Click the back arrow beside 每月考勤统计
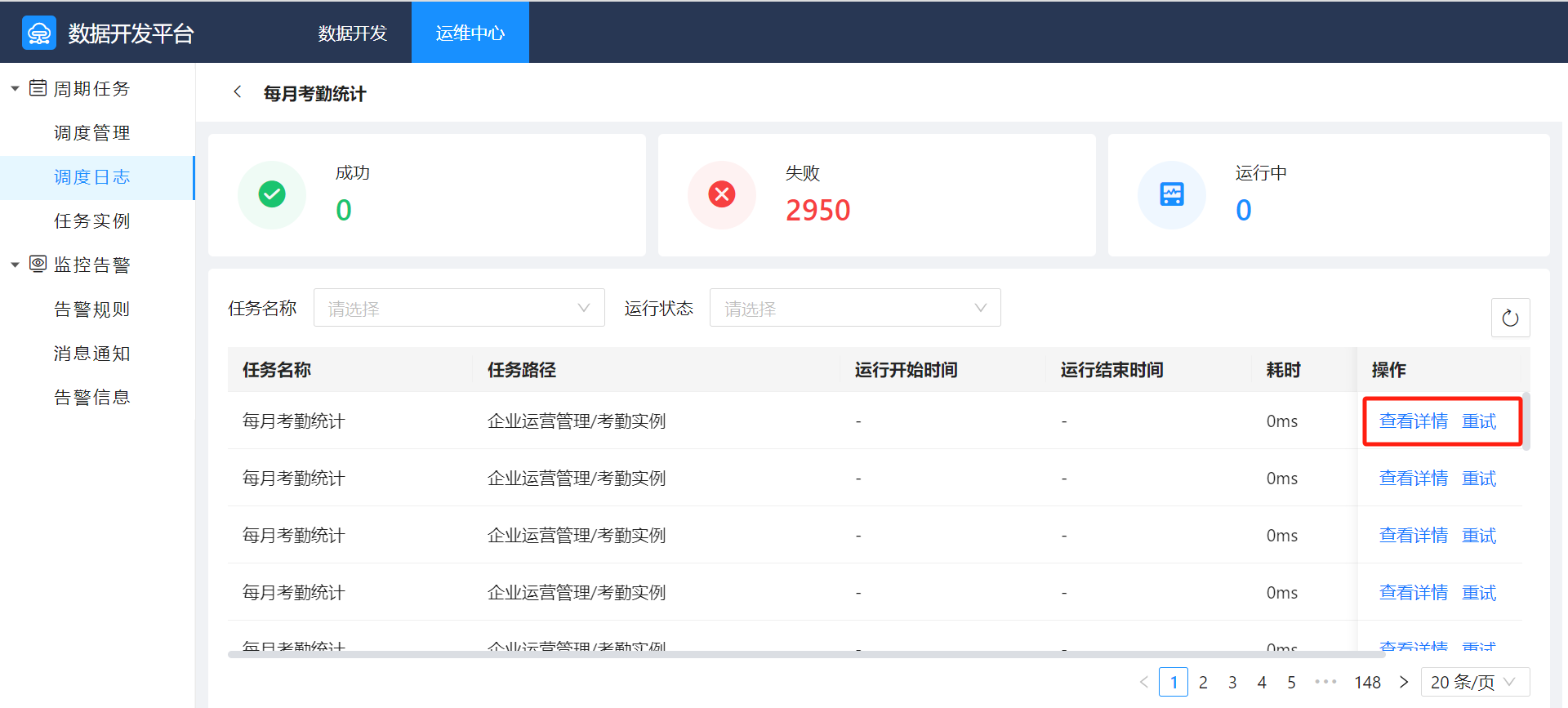 point(238,92)
